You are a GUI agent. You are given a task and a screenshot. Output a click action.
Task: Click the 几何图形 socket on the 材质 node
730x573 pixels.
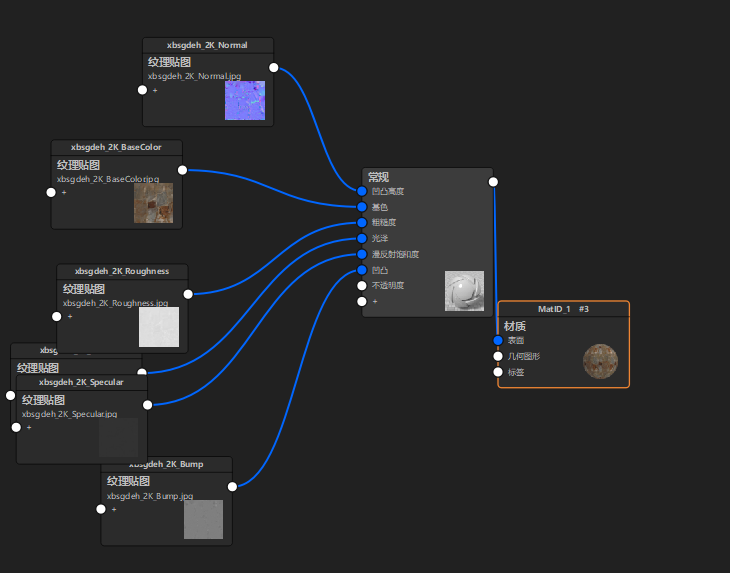[498, 356]
